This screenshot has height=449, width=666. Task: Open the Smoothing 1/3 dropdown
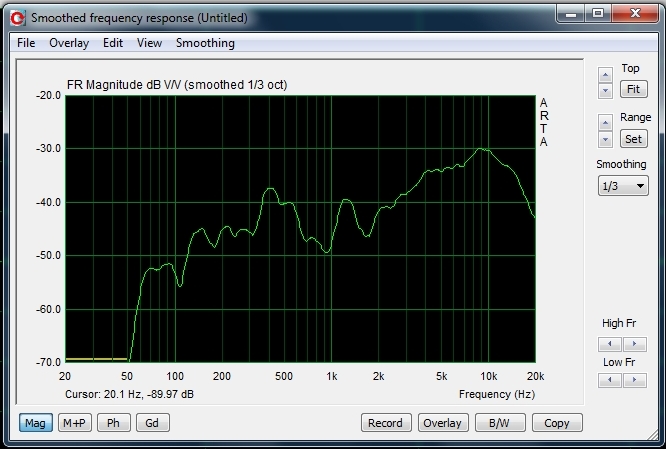(623, 186)
